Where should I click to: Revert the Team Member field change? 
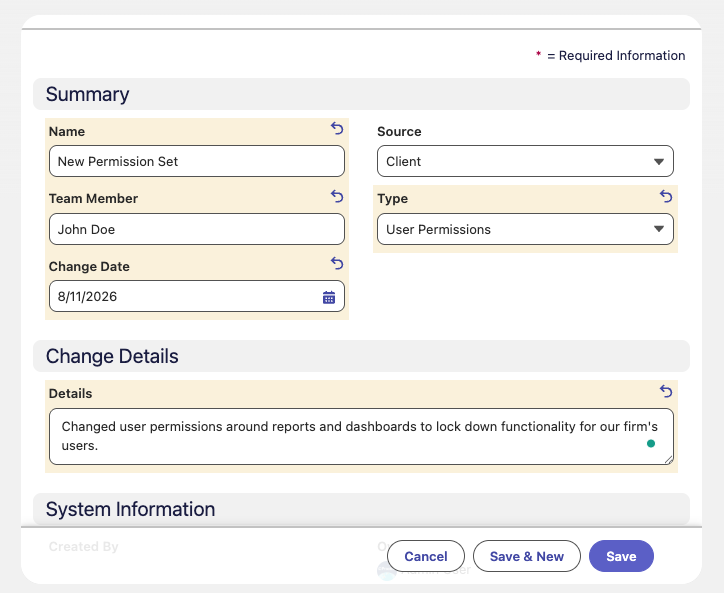point(337,196)
